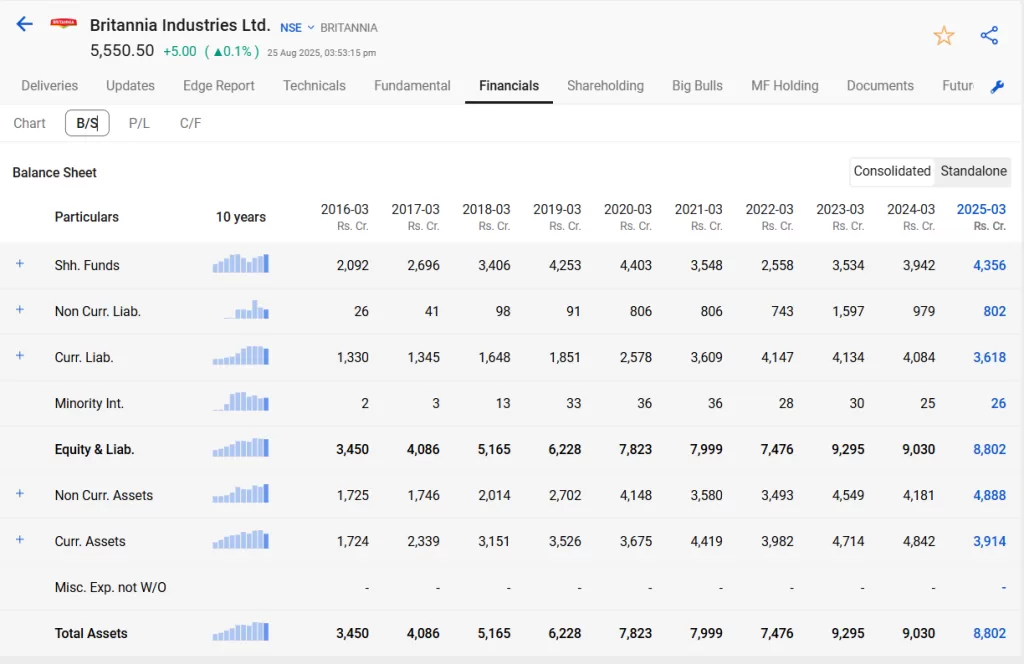Click the 2016-03 column header
Viewport: 1024px width, 664px height.
(x=344, y=216)
